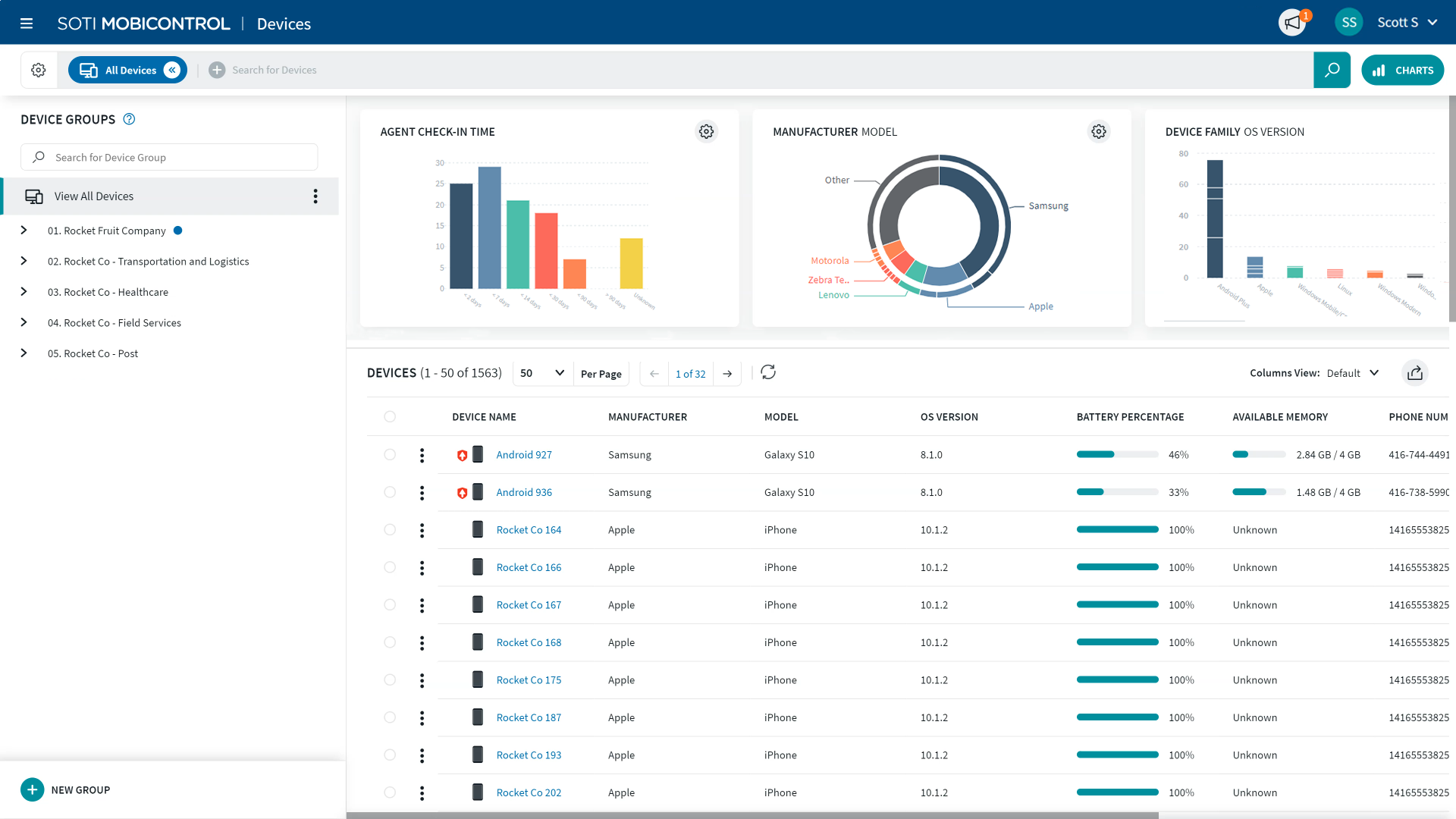Screen dimensions: 1456x819
Task: Click next page arrow to go to page 2
Action: pos(728,373)
